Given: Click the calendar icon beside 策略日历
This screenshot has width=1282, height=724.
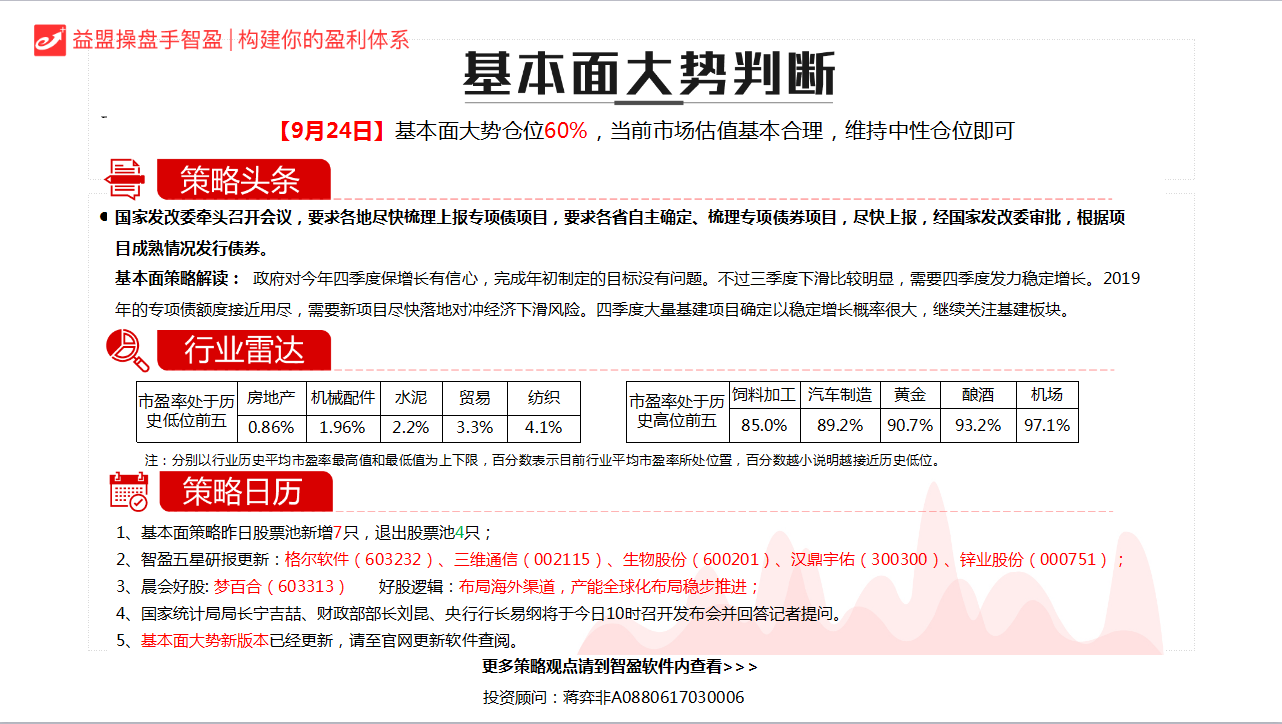Looking at the screenshot, I should (x=128, y=491).
